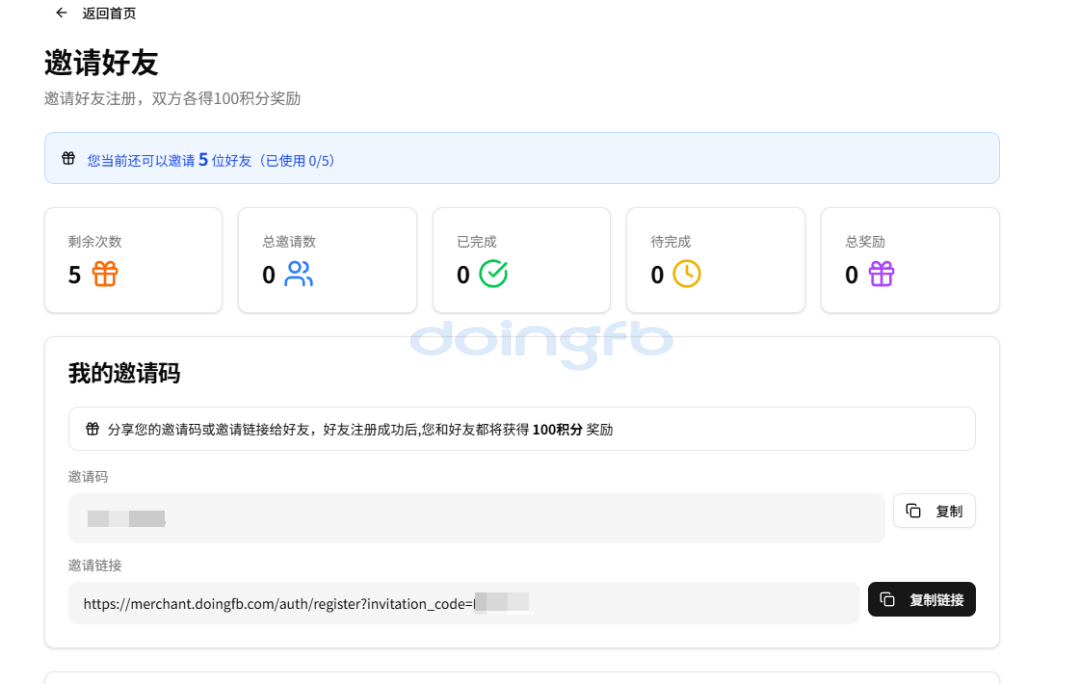Click the gift icon in the blue banner
This screenshot has width=1080, height=684.
[69, 158]
